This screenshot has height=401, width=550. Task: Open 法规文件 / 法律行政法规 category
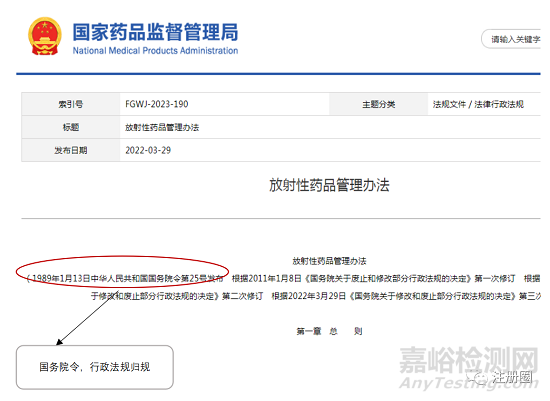click(478, 104)
